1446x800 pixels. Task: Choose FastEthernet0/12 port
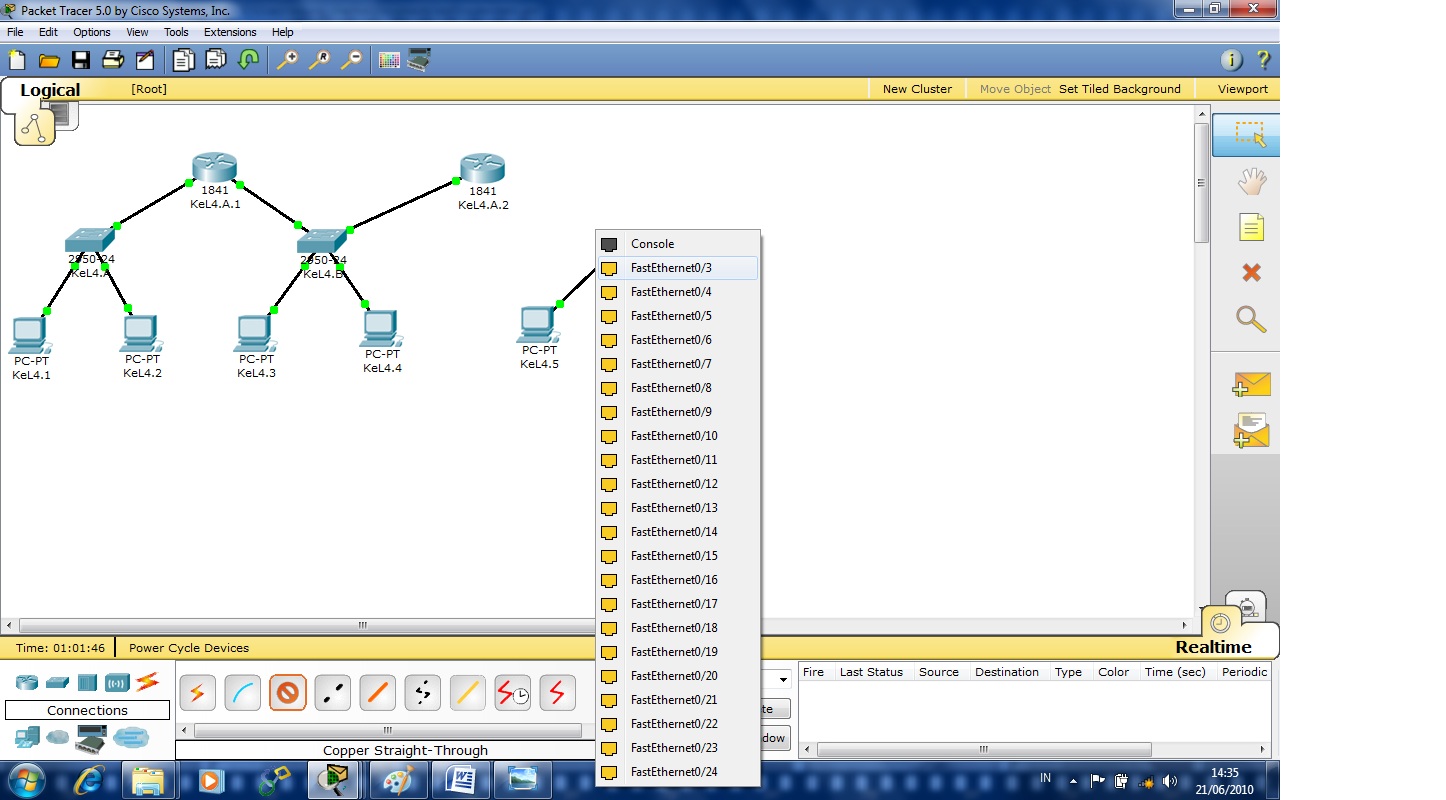(x=678, y=484)
